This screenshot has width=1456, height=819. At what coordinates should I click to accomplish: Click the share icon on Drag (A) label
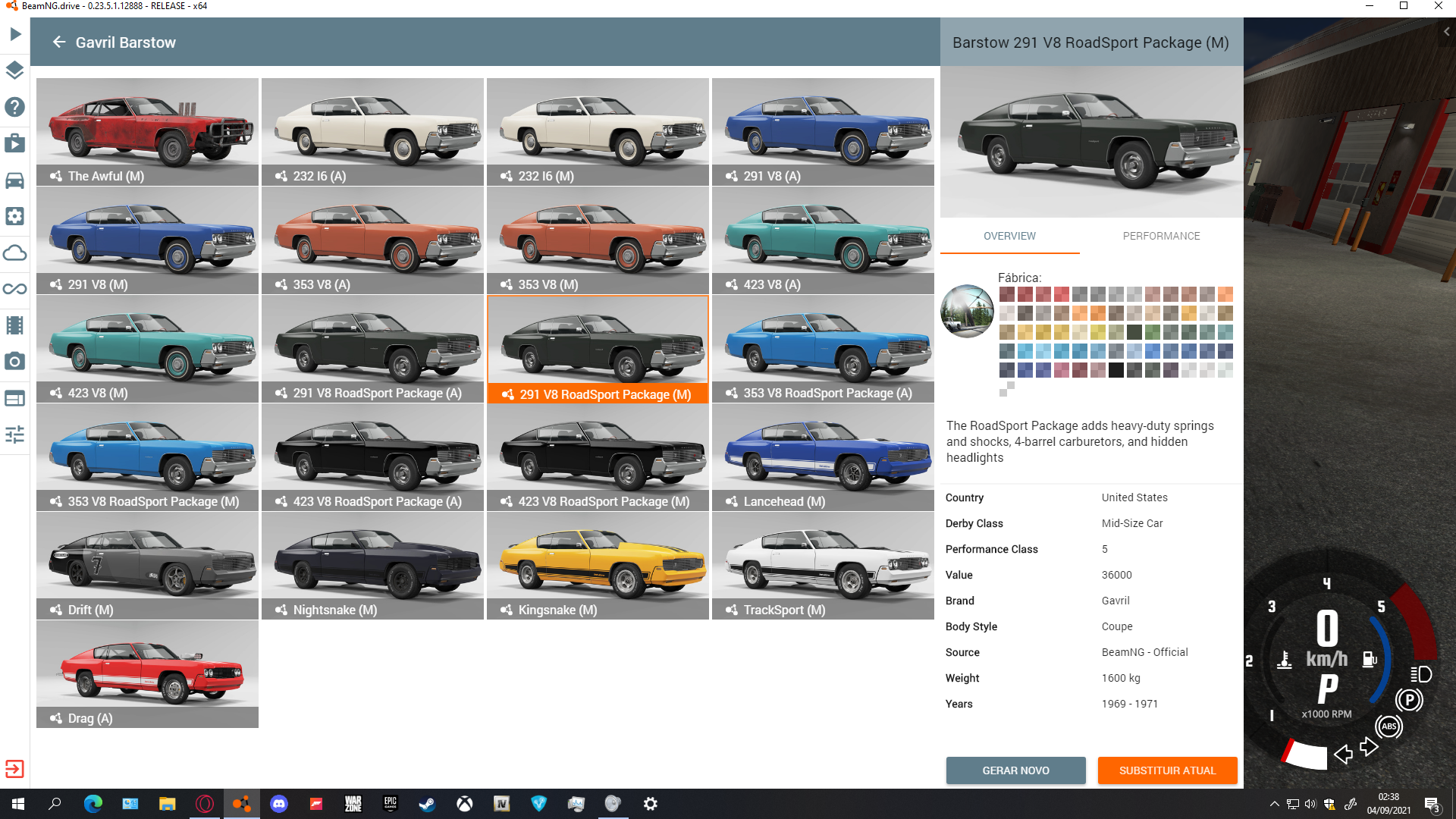pyautogui.click(x=56, y=718)
